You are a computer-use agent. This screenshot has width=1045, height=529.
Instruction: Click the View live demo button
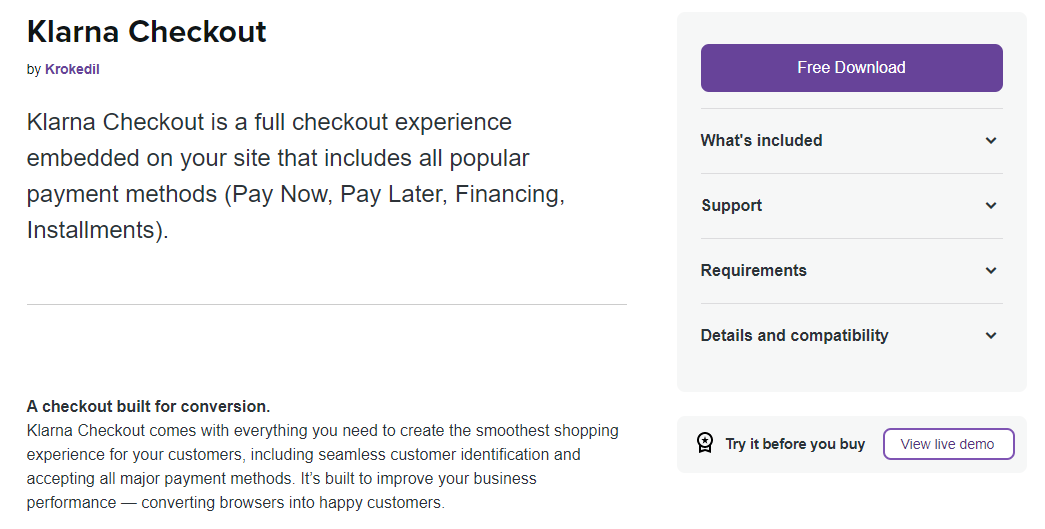point(948,444)
